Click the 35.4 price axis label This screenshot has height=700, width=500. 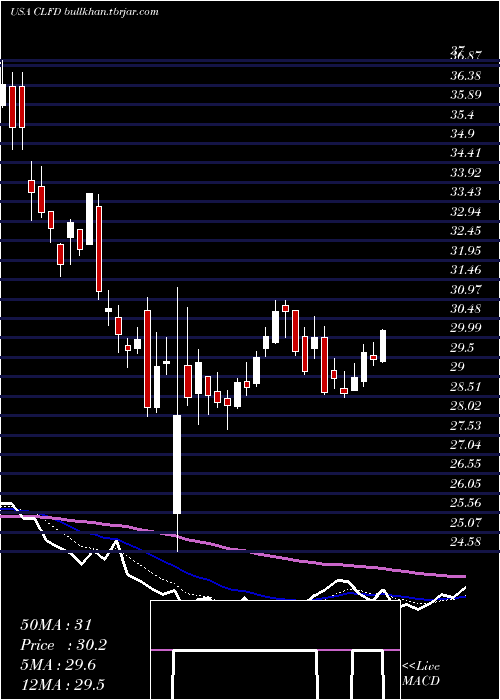pos(462,115)
